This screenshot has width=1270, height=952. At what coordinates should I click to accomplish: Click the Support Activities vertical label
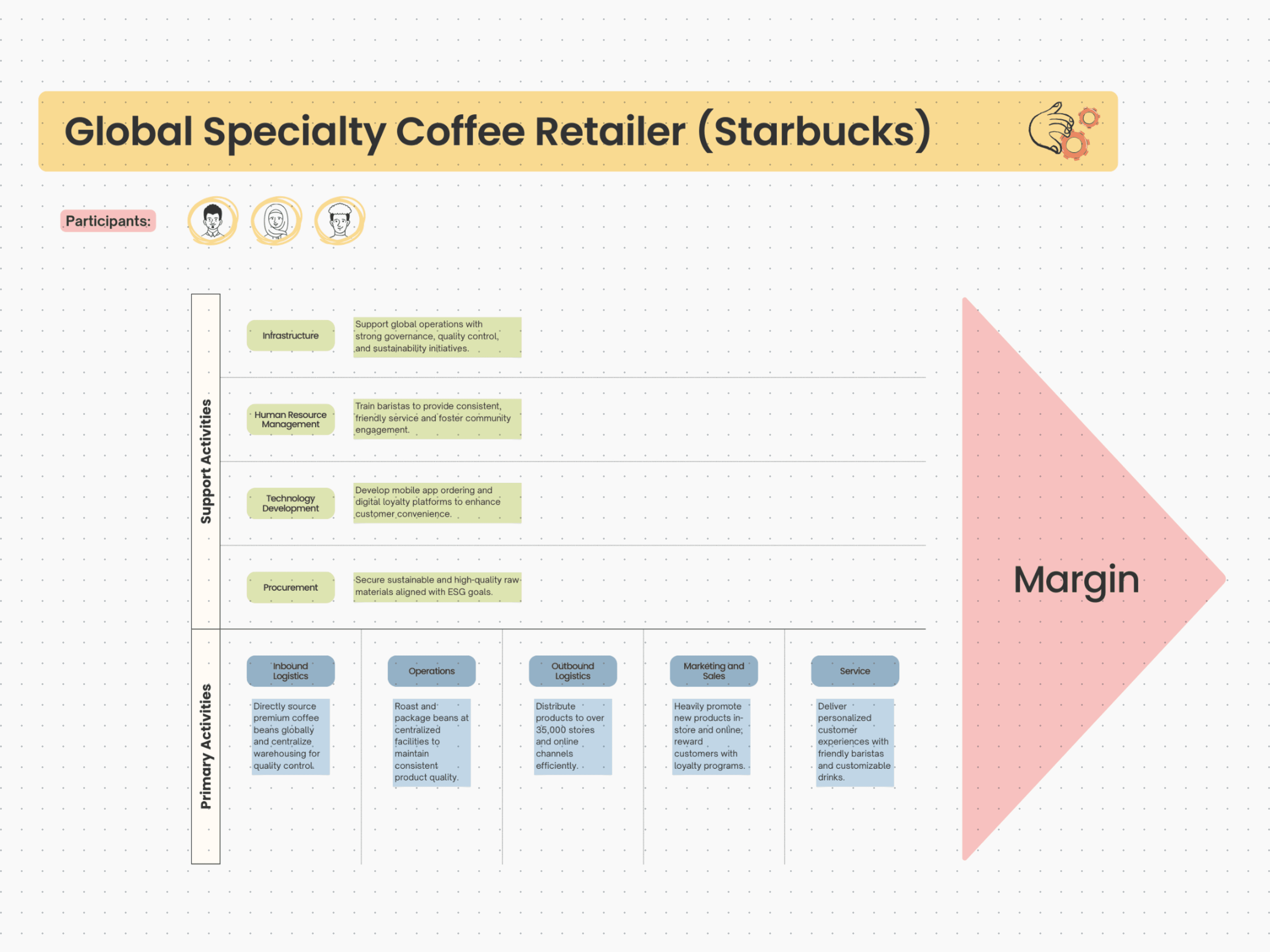206,462
